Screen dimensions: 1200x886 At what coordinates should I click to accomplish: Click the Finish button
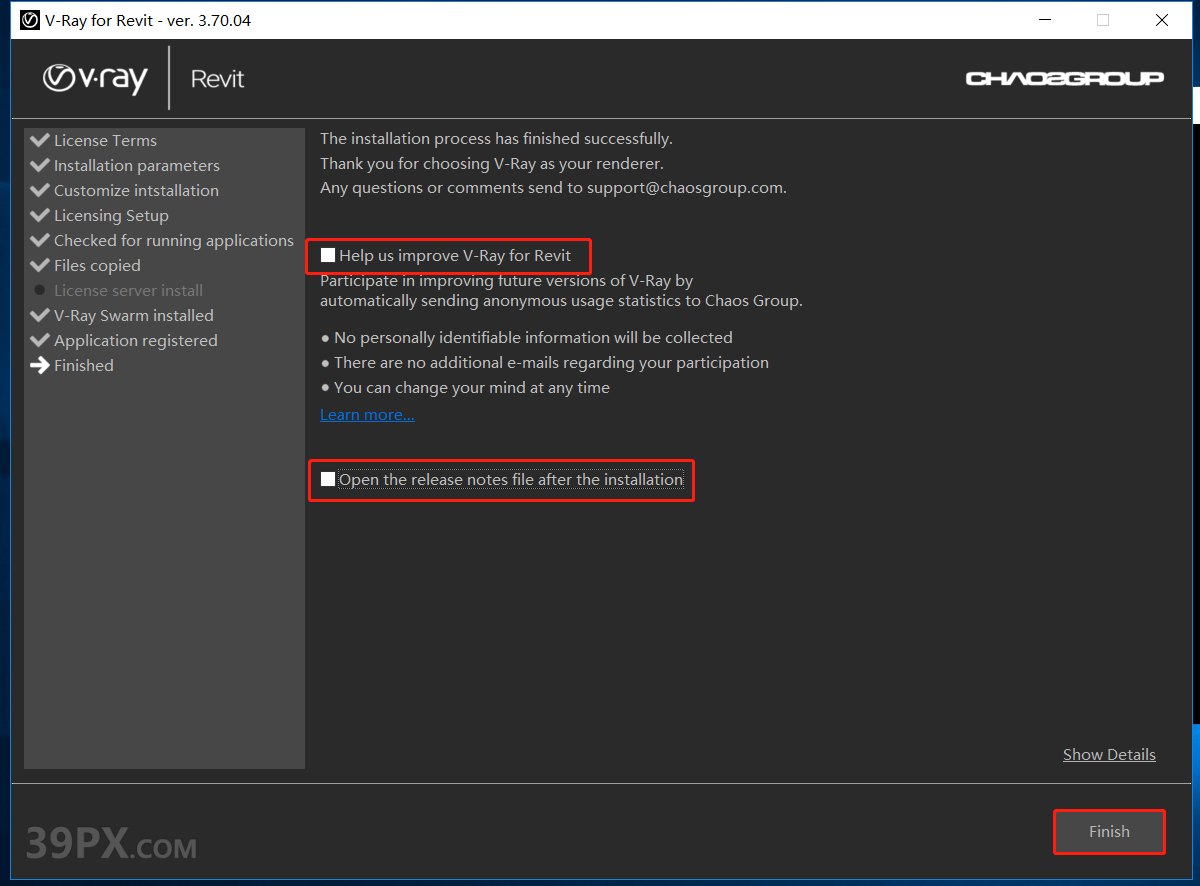1109,831
